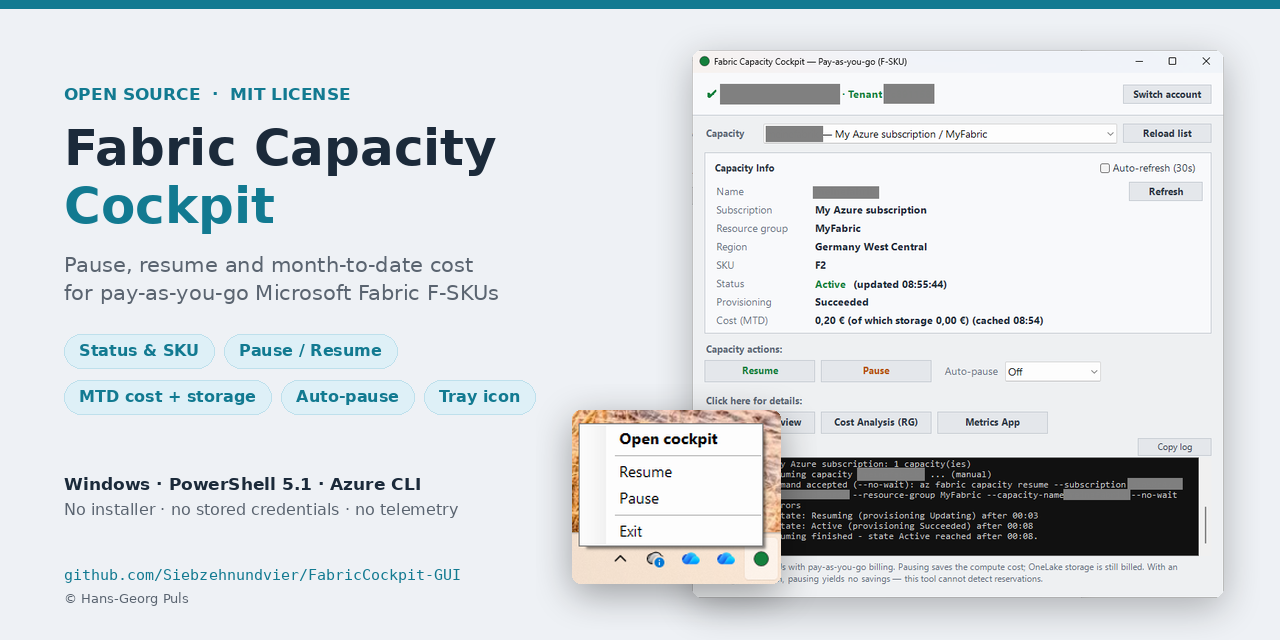
Task: Click the Pause capacity action button
Action: 876,371
